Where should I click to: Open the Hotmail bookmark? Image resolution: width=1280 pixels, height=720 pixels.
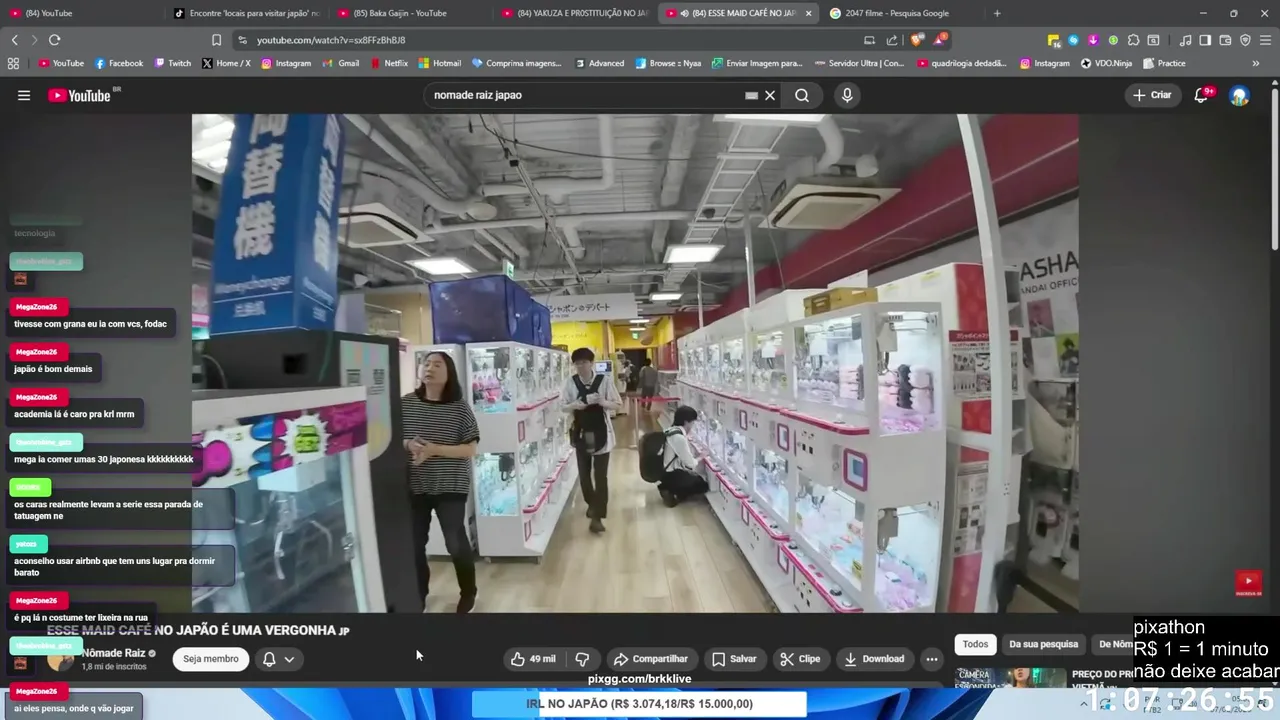pos(440,63)
